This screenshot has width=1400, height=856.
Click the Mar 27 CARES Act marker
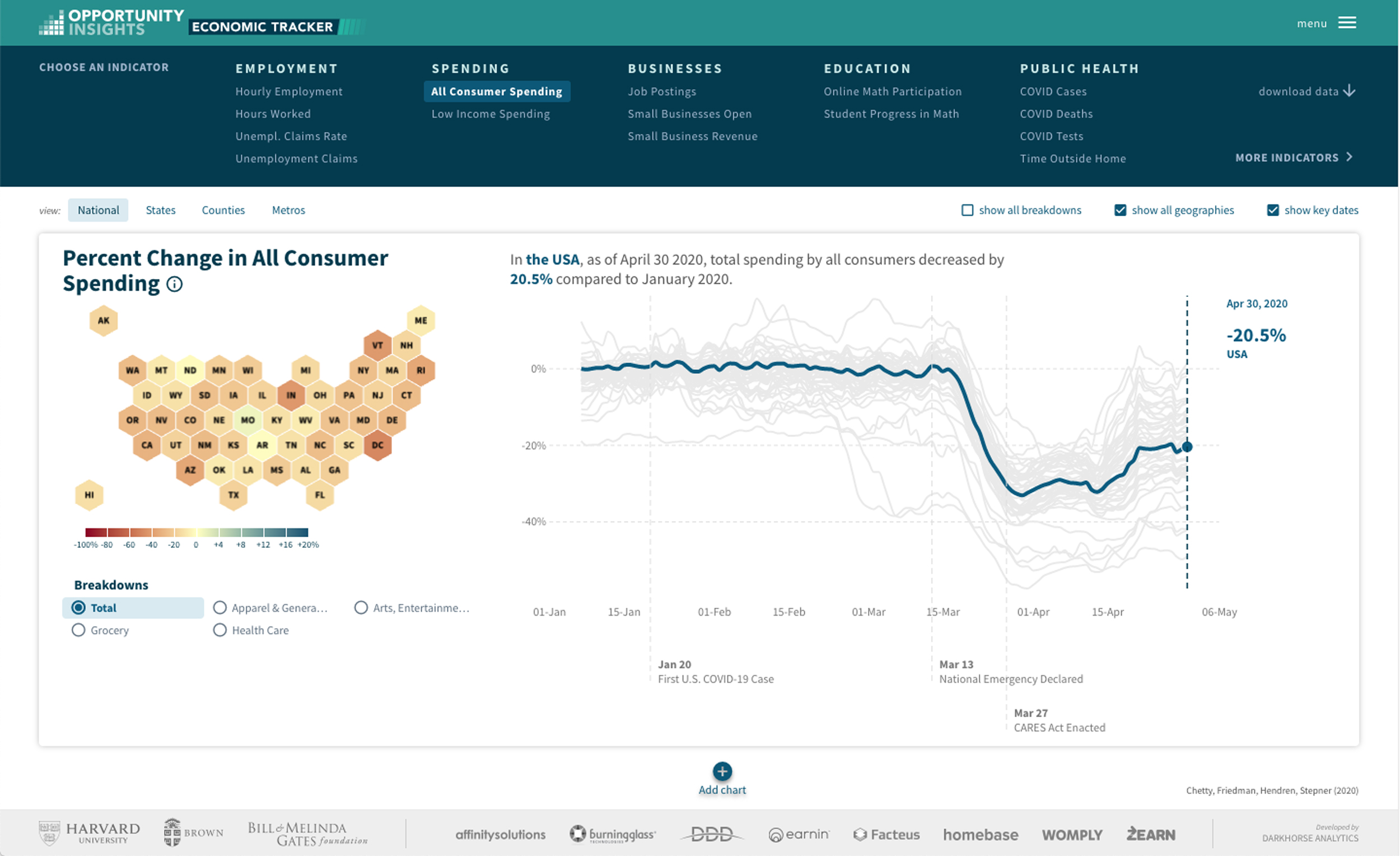[x=1060, y=720]
